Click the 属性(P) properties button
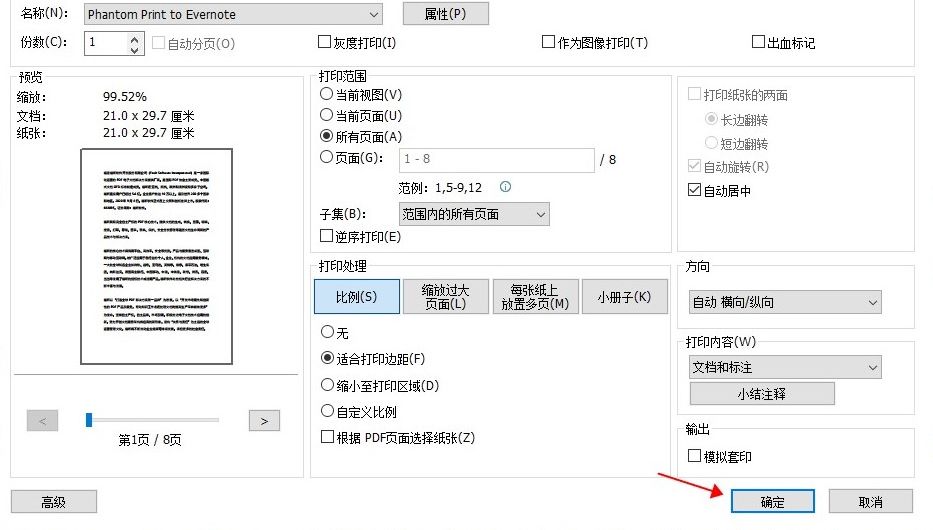The width and height of the screenshot is (933, 530). click(446, 14)
